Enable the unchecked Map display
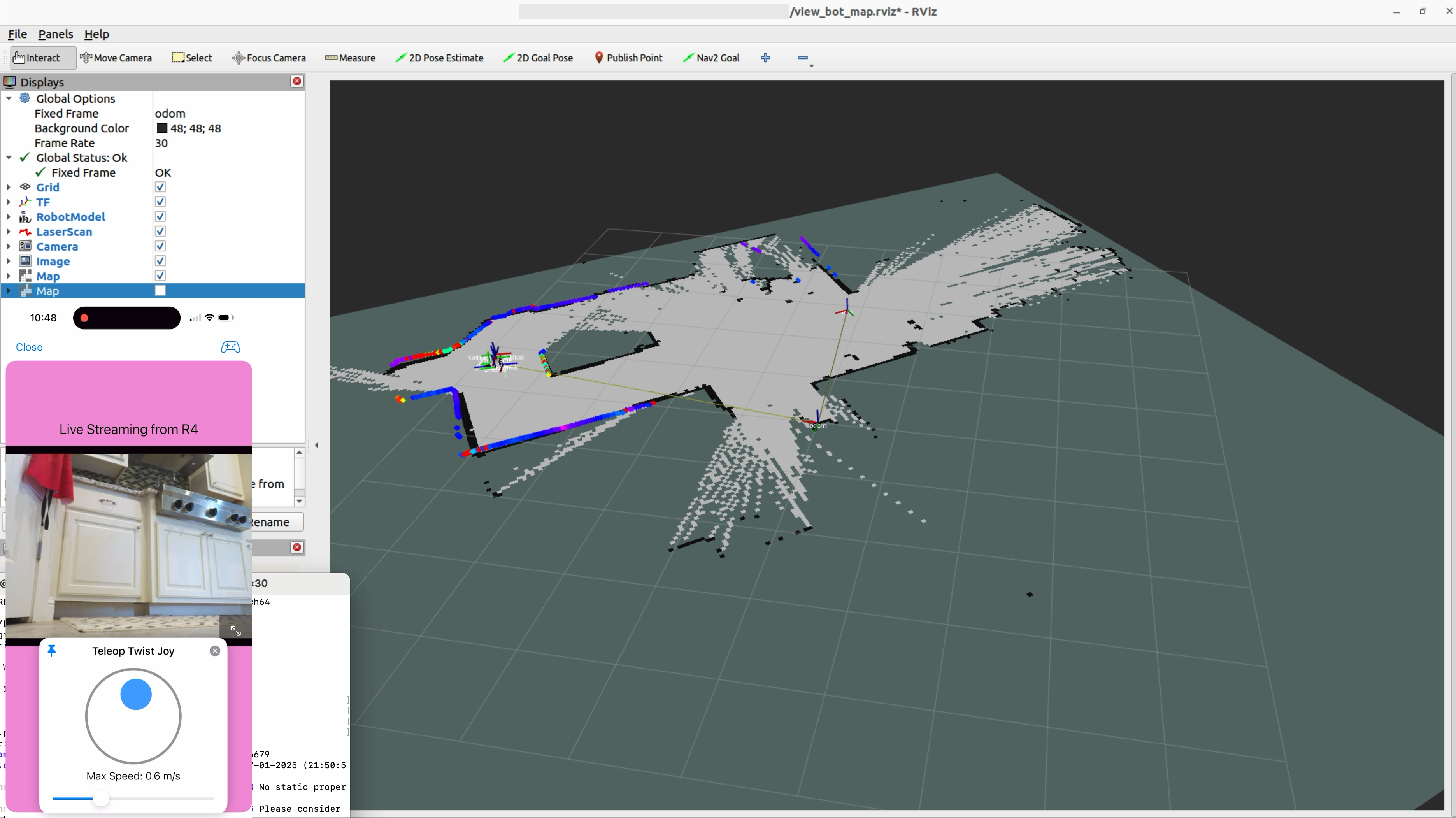The image size is (1456, 818). pos(161,290)
